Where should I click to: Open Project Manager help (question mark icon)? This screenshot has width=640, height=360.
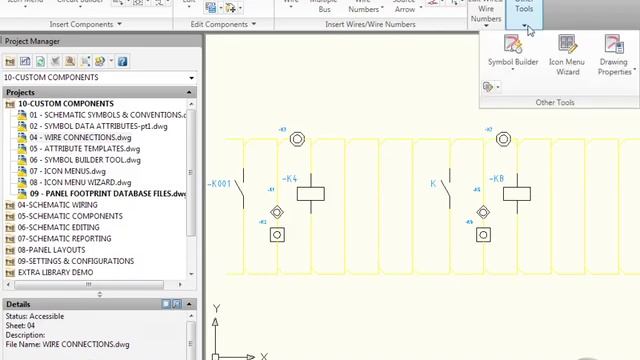[122, 62]
